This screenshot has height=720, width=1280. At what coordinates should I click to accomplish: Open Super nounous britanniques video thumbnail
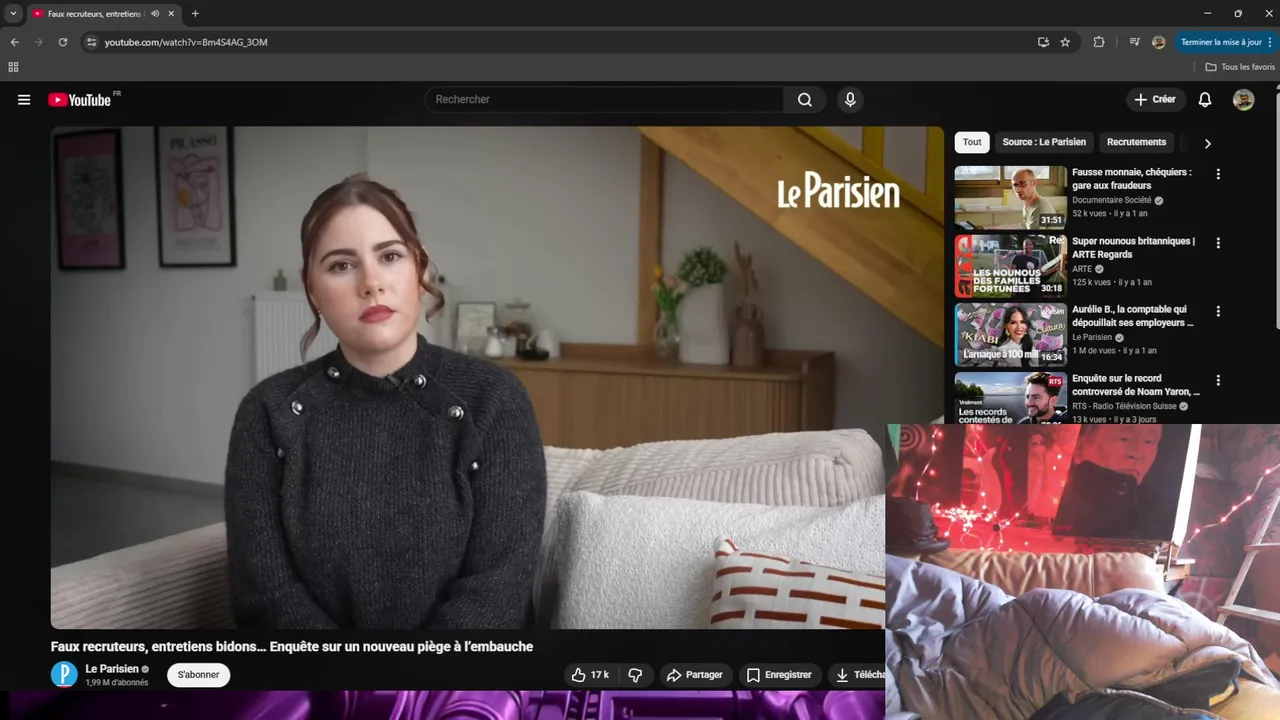tap(1010, 267)
